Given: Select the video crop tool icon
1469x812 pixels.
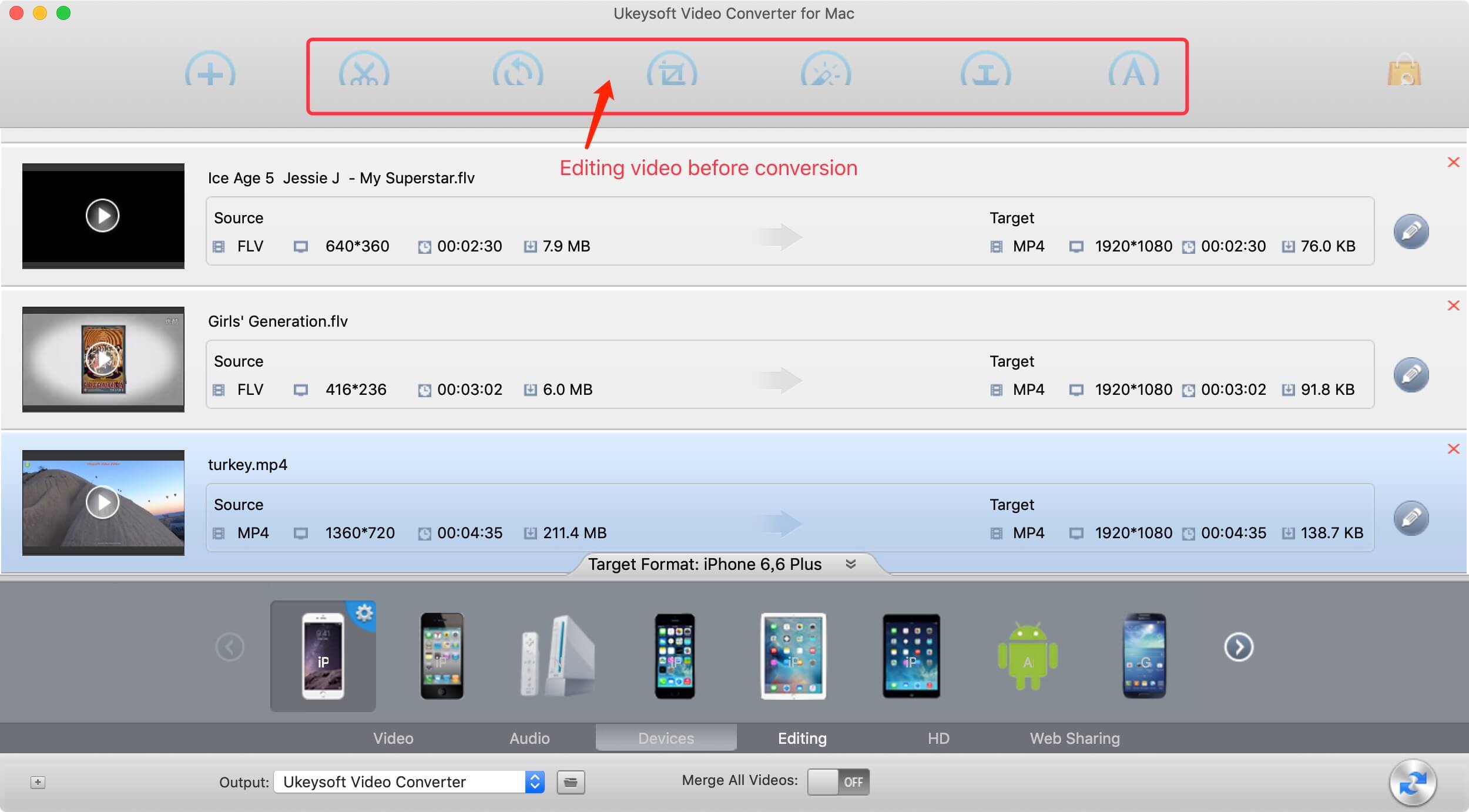Looking at the screenshot, I should pos(672,73).
